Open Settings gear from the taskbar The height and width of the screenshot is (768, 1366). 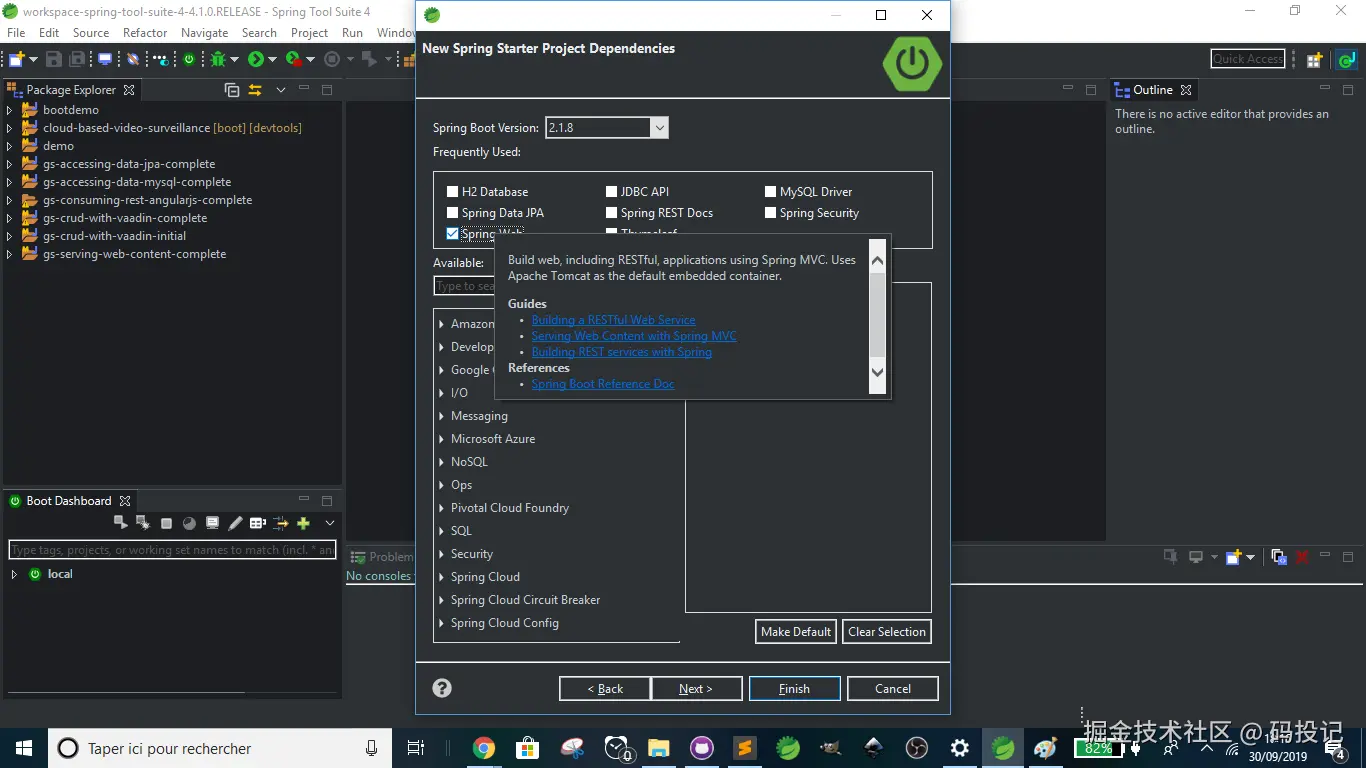click(x=960, y=748)
